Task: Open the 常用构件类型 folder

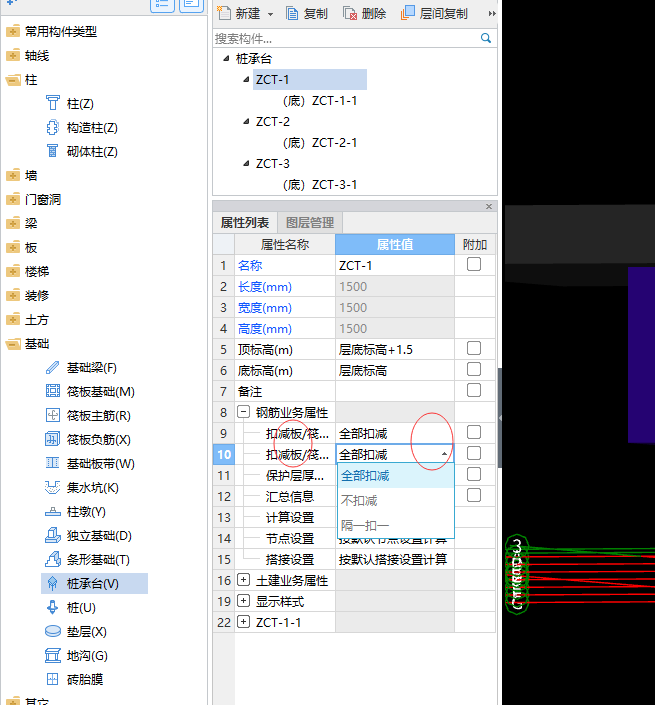Action: coord(13,31)
